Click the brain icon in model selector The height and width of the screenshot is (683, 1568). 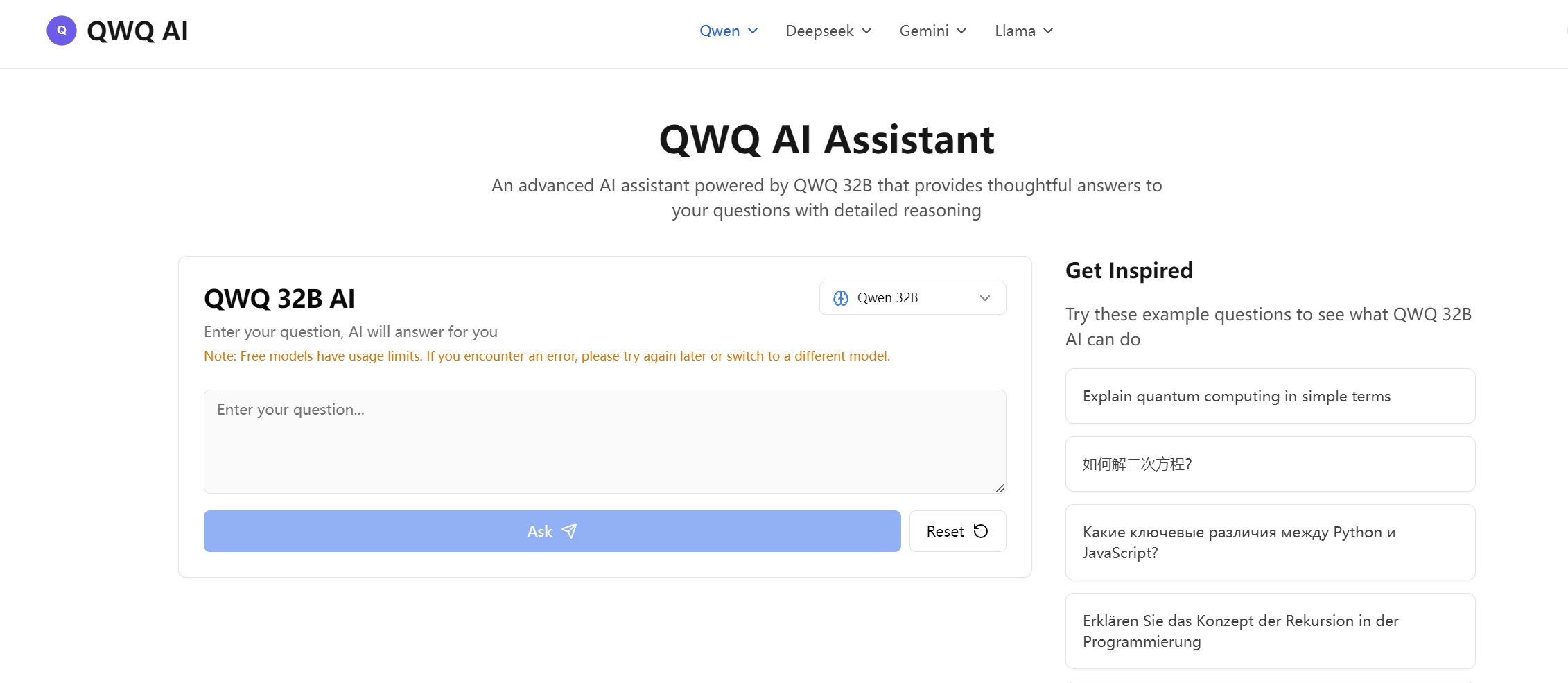[x=840, y=298]
